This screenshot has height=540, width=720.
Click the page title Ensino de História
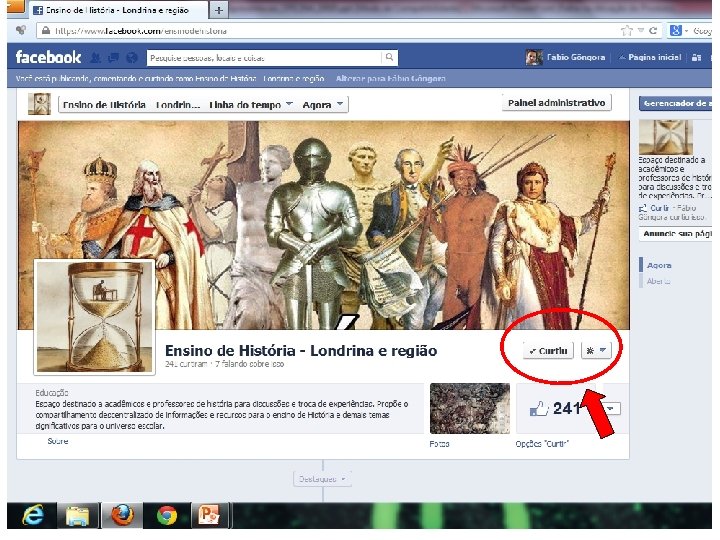click(x=301, y=351)
